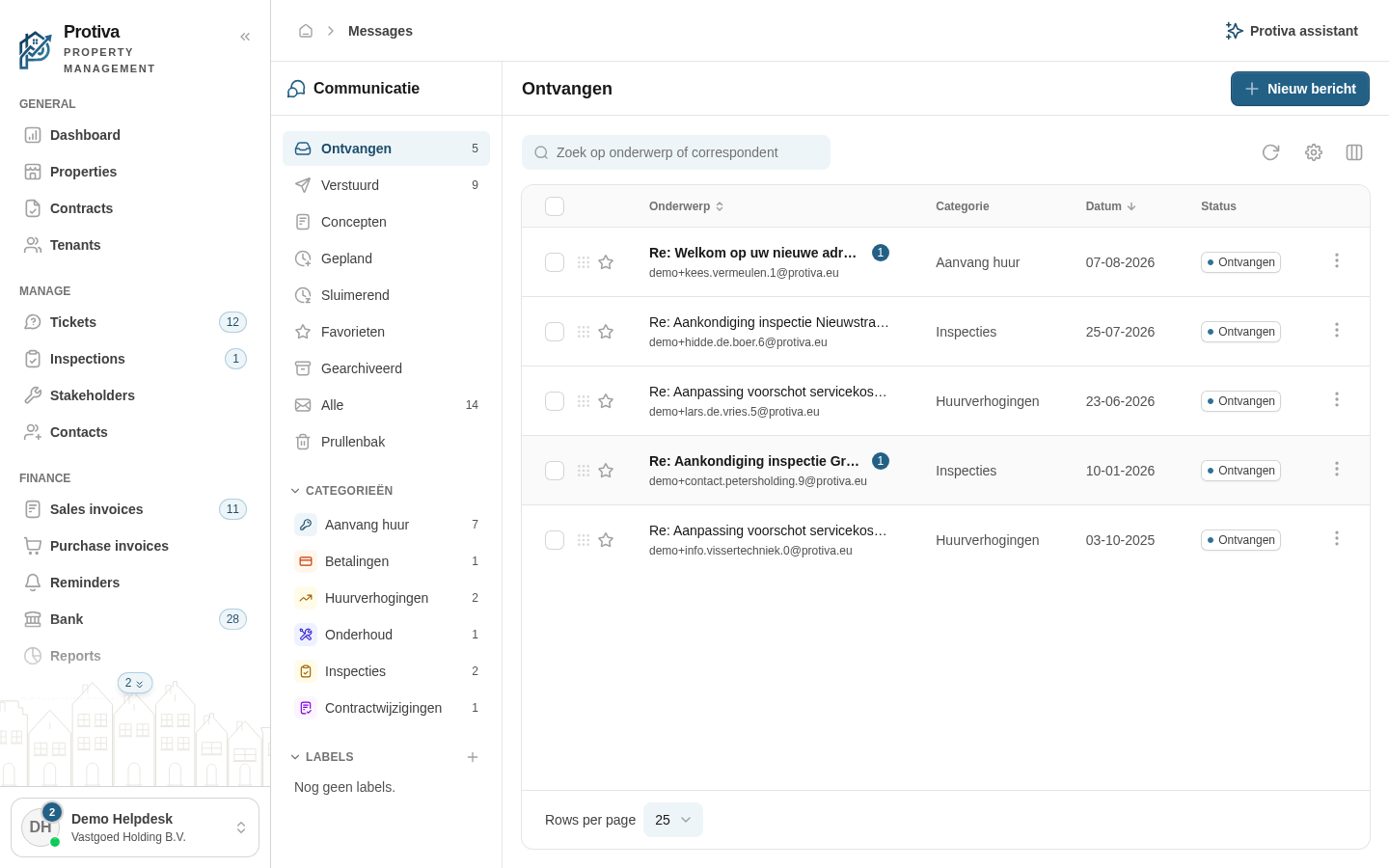The image size is (1389, 868).
Task: Click the Nieuw bericht button
Action: [1300, 89]
